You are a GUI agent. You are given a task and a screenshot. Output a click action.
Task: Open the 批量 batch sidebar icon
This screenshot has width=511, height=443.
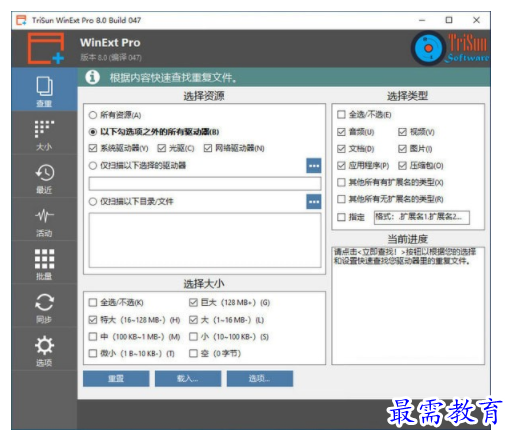click(x=44, y=263)
